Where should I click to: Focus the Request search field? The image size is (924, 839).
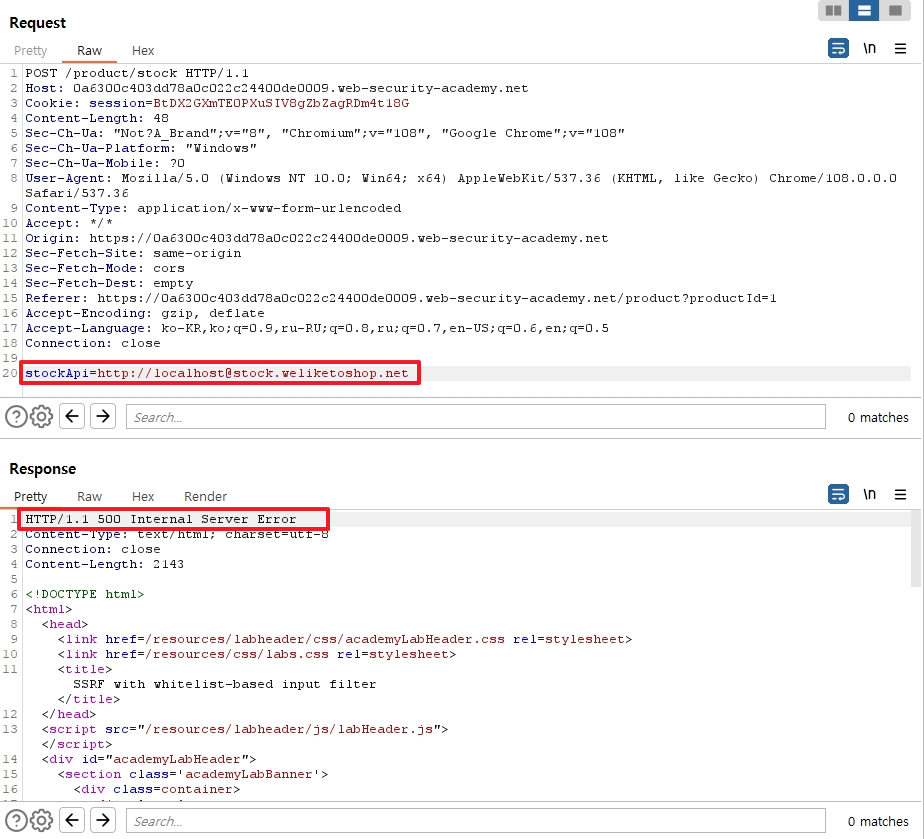pyautogui.click(x=476, y=417)
